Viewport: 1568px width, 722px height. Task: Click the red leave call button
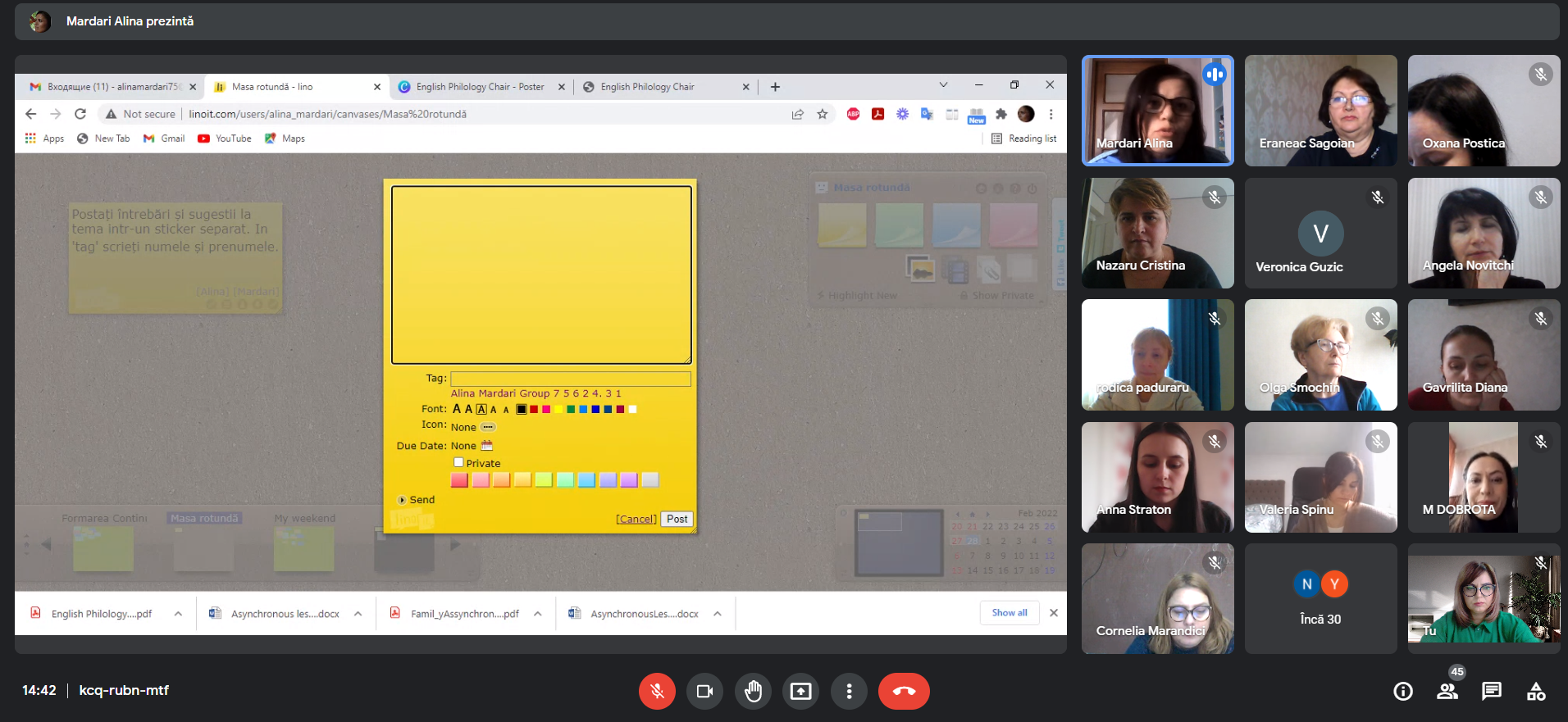point(903,692)
